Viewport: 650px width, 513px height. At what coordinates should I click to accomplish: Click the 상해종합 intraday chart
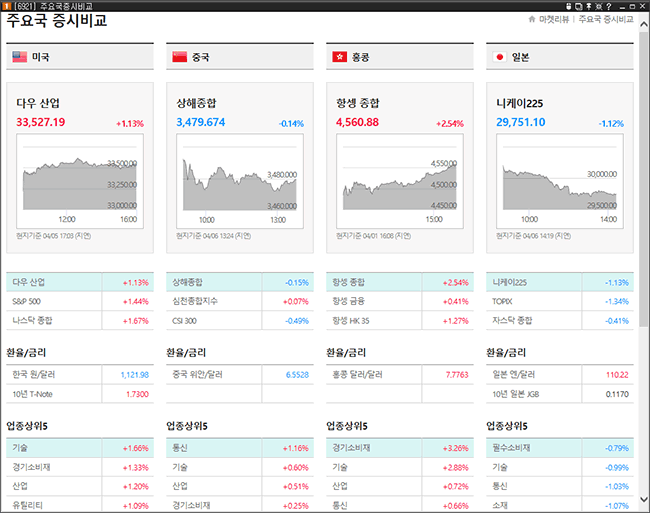pyautogui.click(x=240, y=181)
